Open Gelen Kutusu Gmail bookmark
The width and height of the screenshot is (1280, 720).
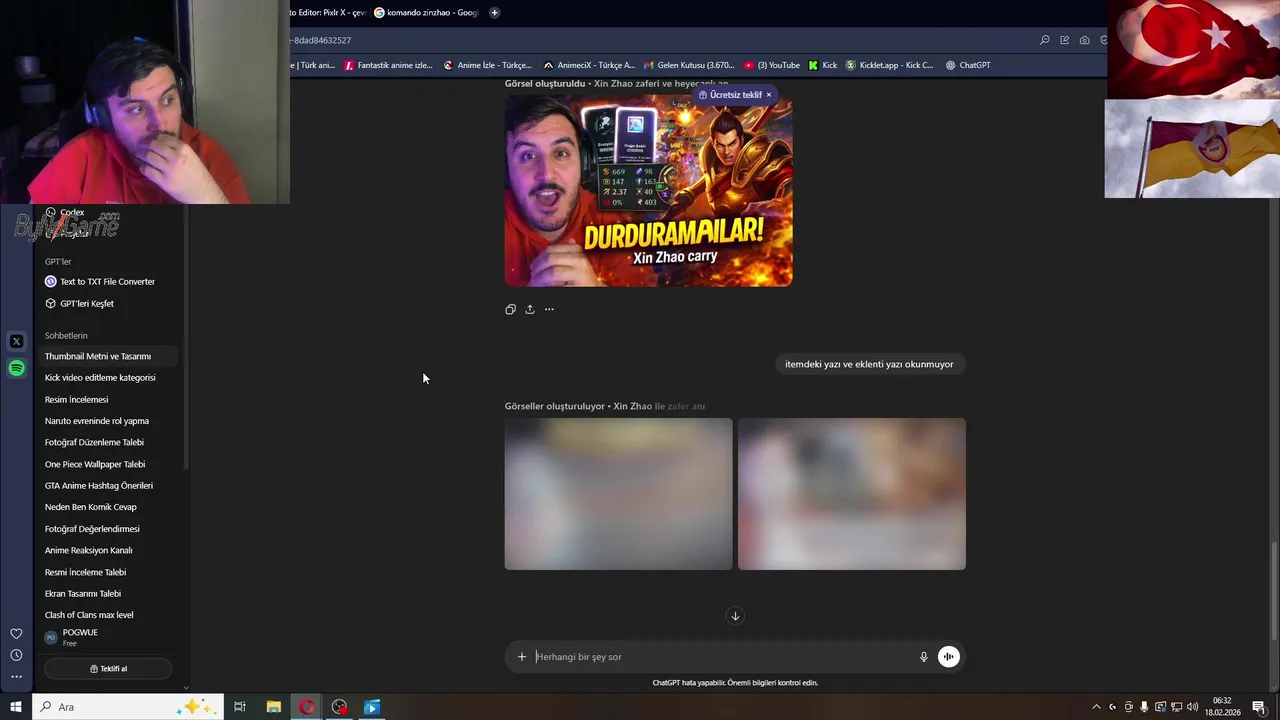click(689, 65)
